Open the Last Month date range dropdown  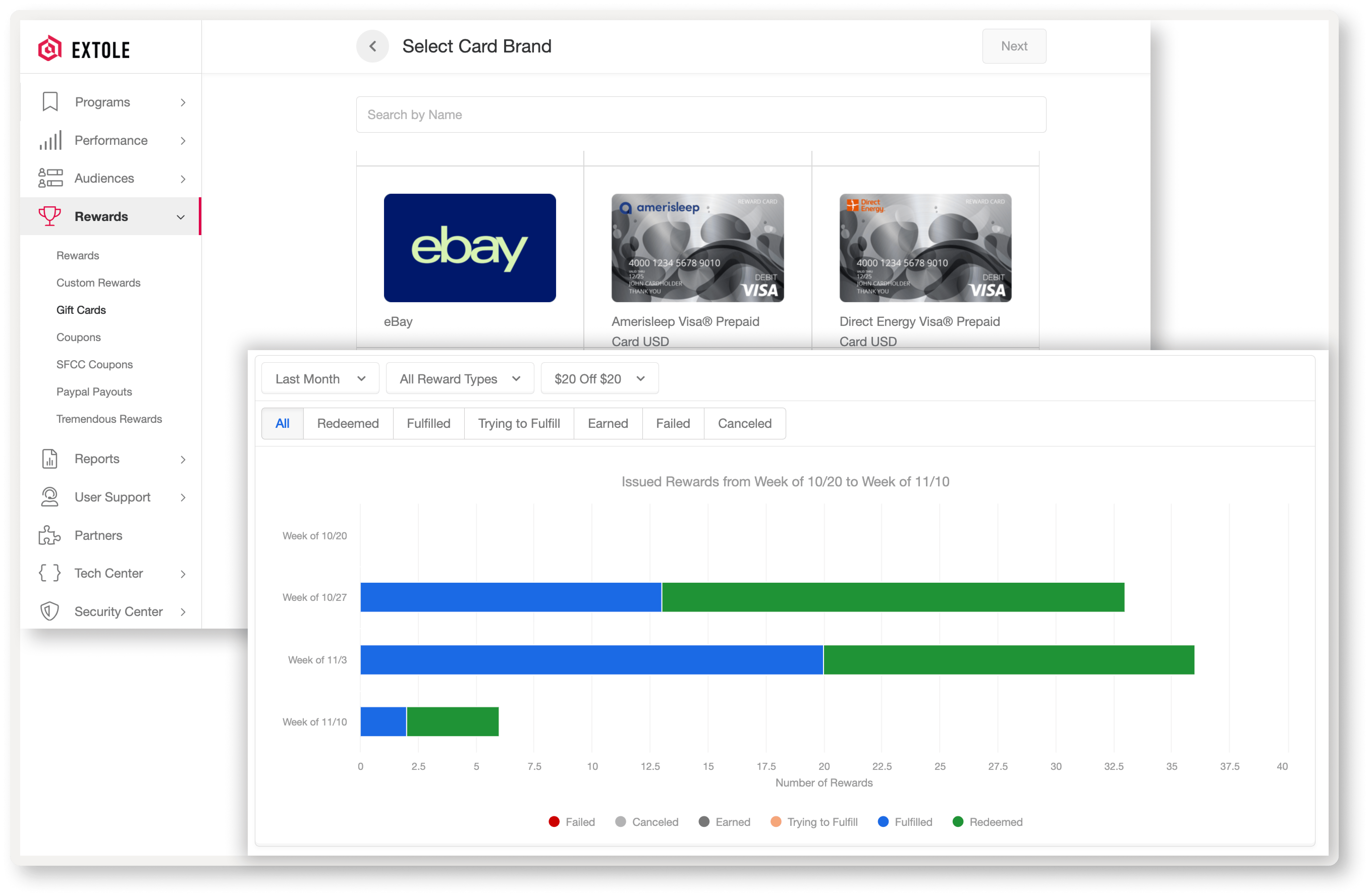(320, 378)
